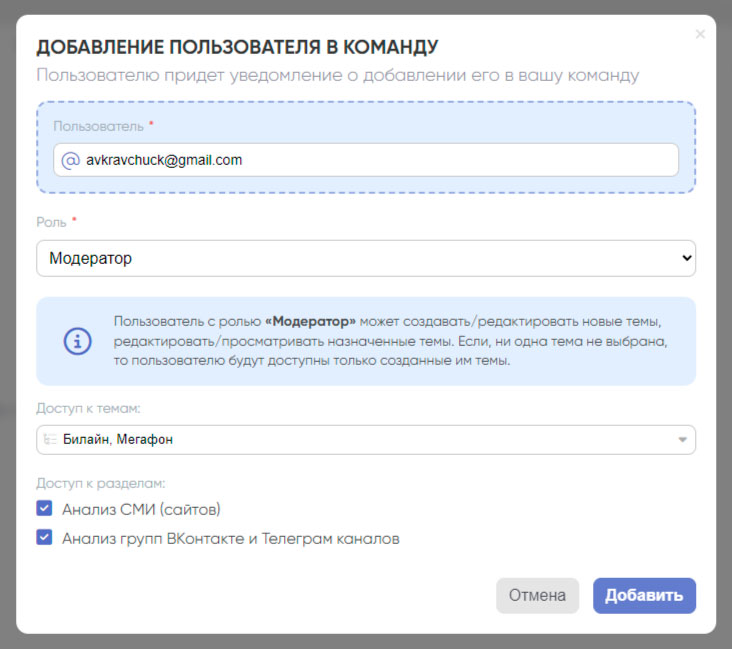
Task: Click the Пользователь field label
Action: (x=98, y=126)
